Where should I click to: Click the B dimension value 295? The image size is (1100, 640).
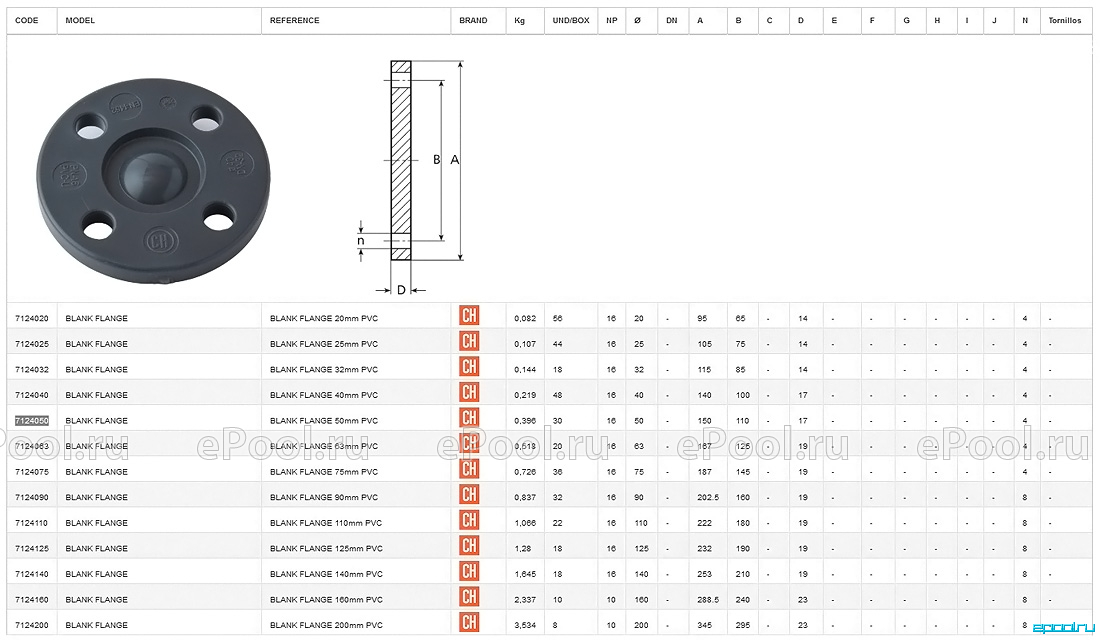pyautogui.click(x=743, y=625)
